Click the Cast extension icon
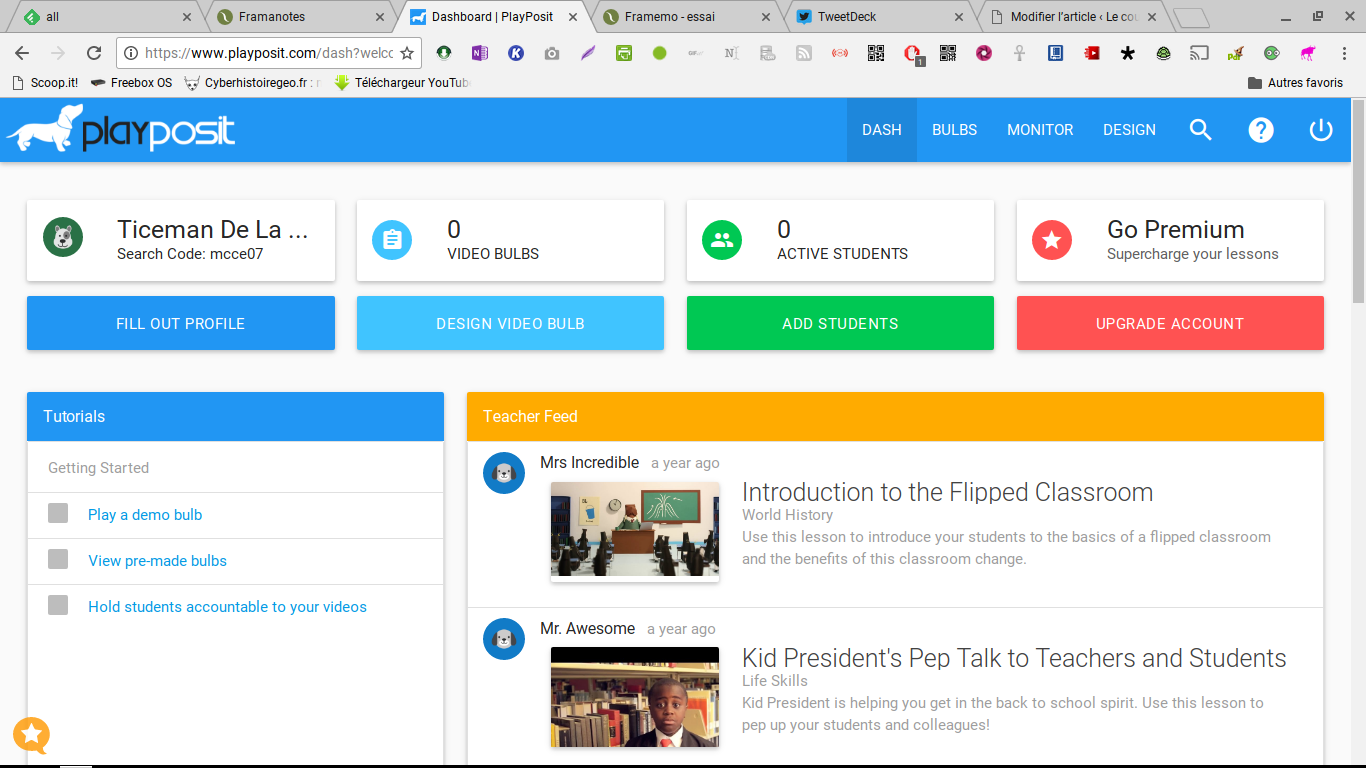1366x768 pixels. coord(1199,53)
